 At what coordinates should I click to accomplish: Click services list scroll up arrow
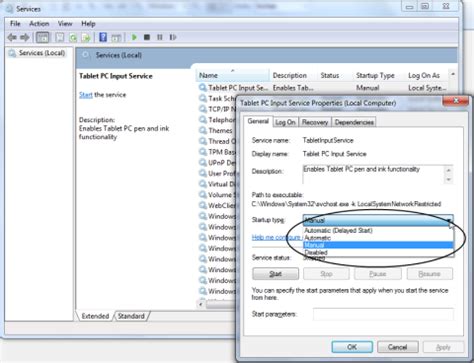click(453, 74)
